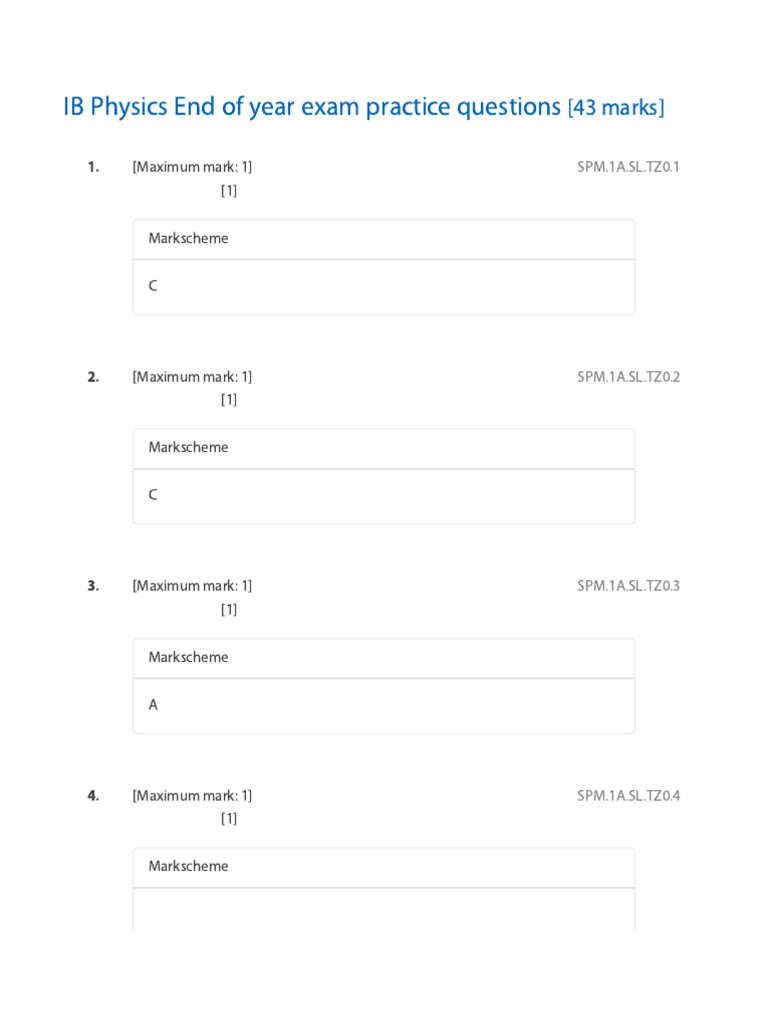Click the title "IB Physics End of year exam practice questions"
Image resolution: width=768 pixels, height=1024 pixels.
312,107
